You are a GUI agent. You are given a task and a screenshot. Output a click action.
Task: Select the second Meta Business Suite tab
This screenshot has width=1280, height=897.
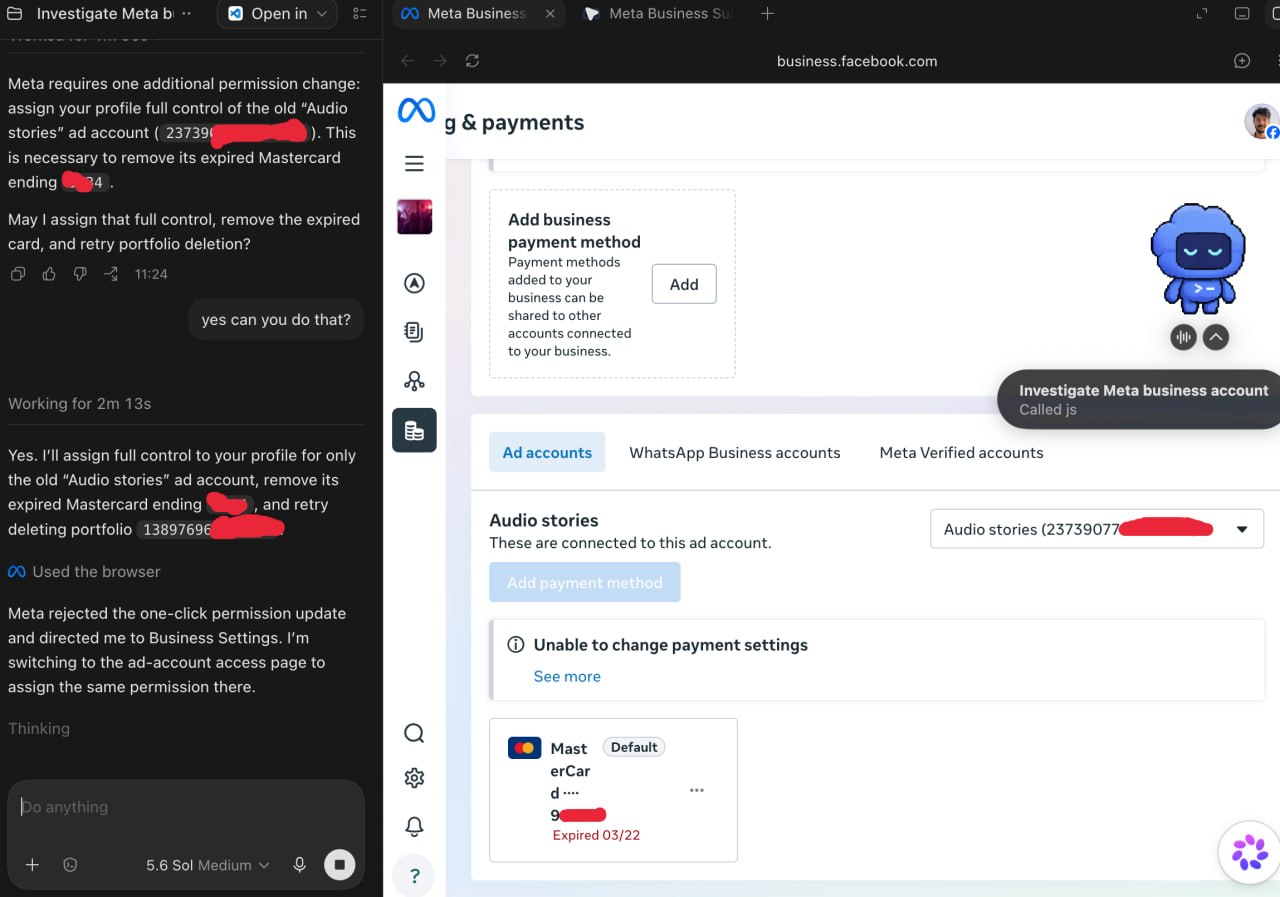(x=658, y=14)
